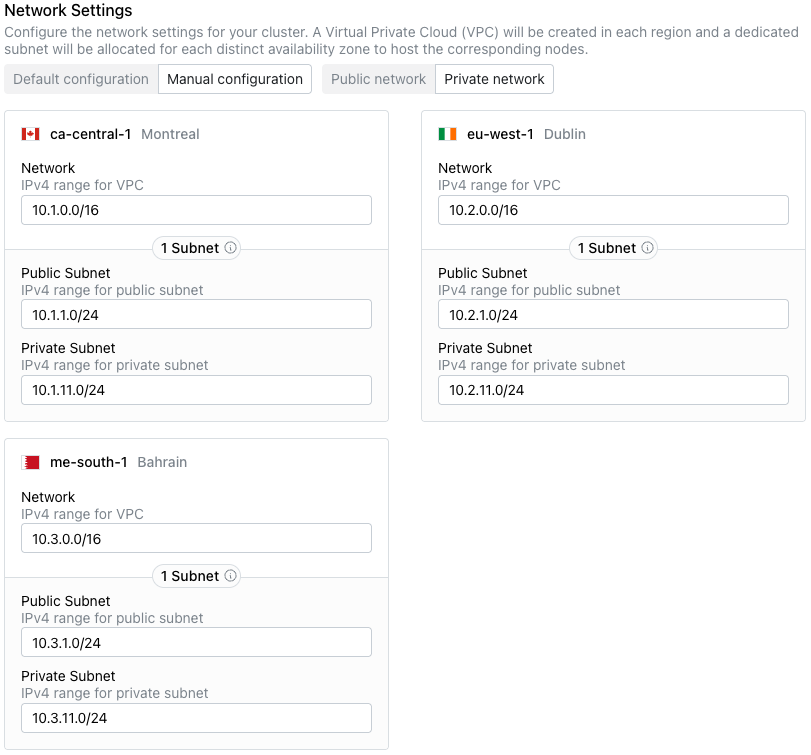The height and width of the screenshot is (755, 811).
Task: Click the info icon beside eu-west-1's Subnet badge
Action: click(x=646, y=248)
